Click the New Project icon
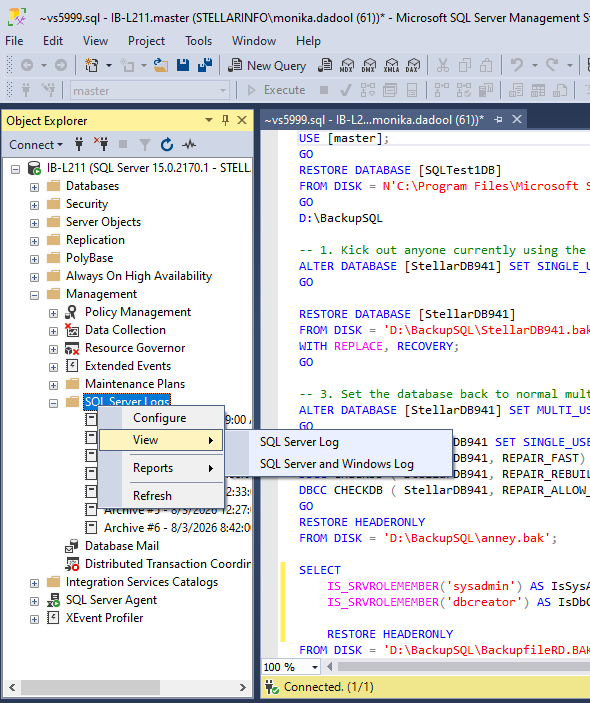 (92, 65)
